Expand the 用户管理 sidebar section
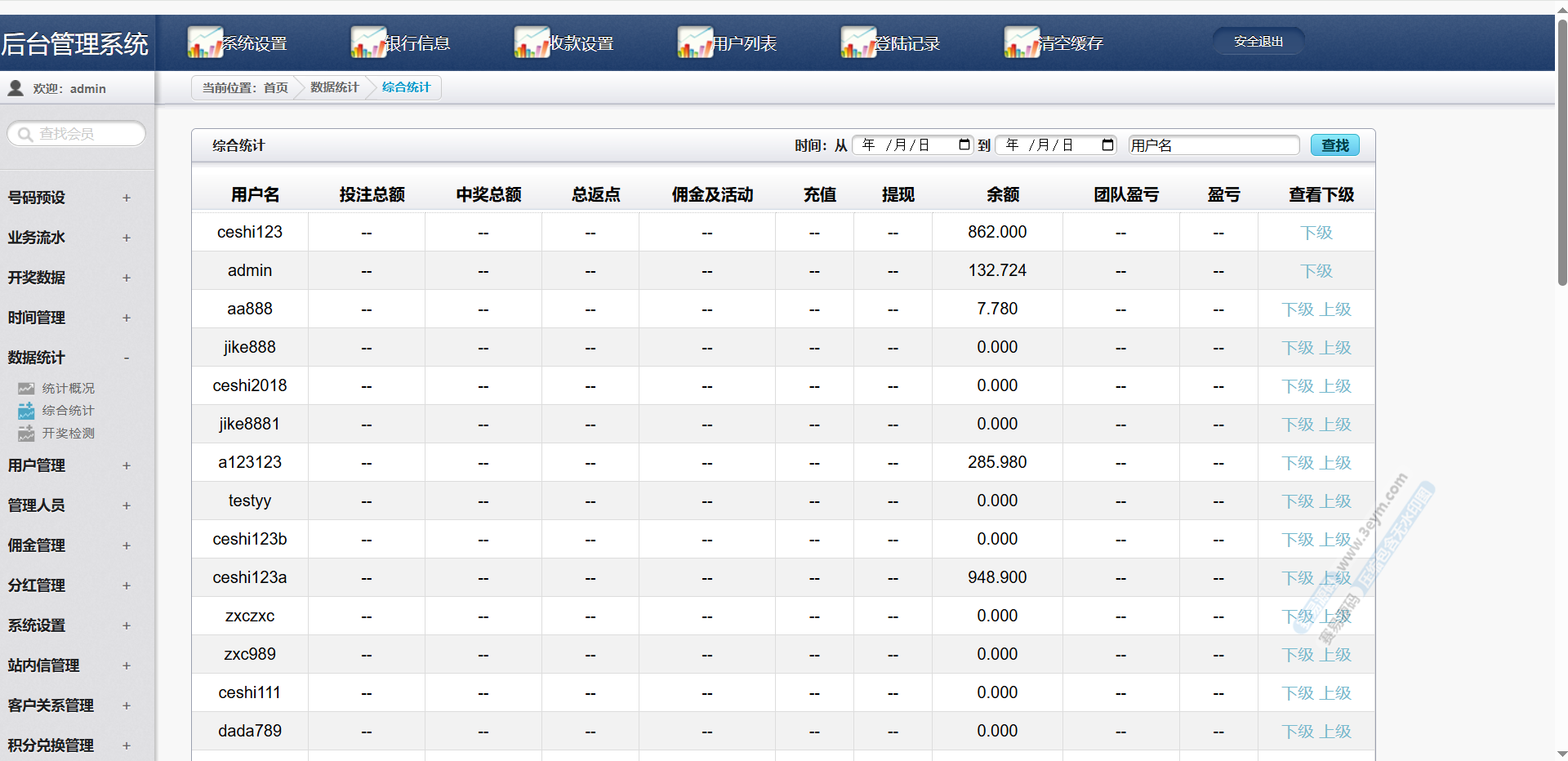The height and width of the screenshot is (761, 1568). [127, 465]
